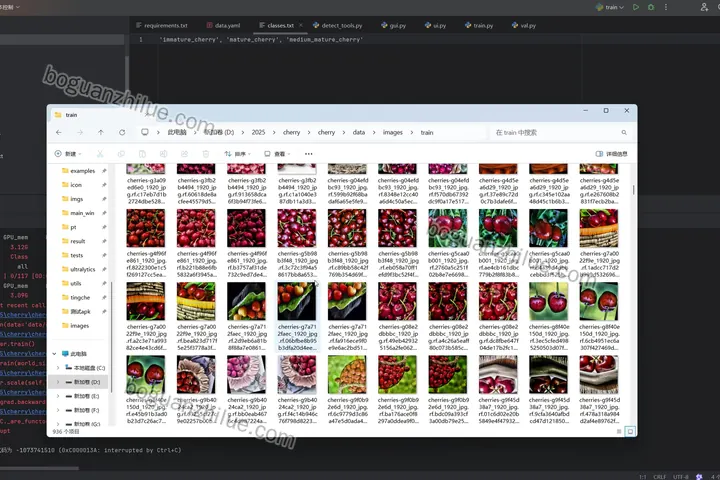720x480 pixels.
Task: Click the forward navigation arrow in Explorer
Action: click(x=80, y=132)
